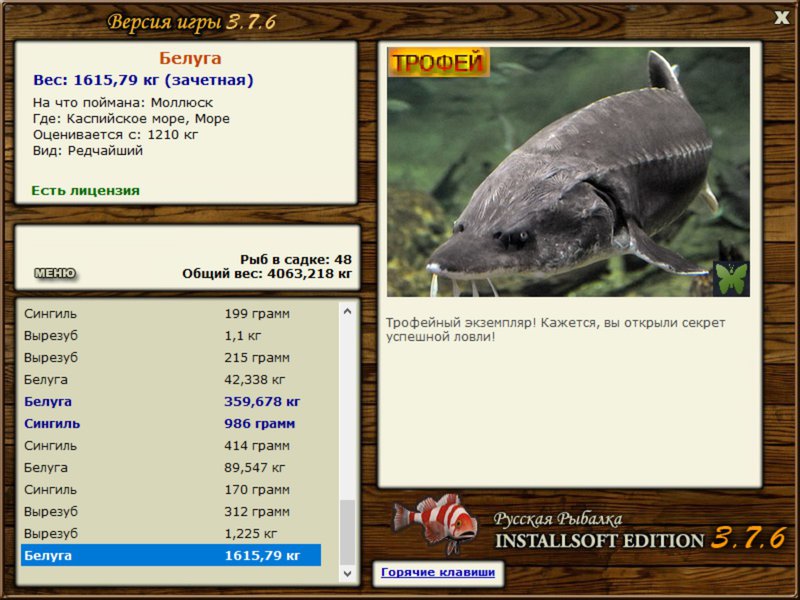Screen dimensions: 800x600
Task: Select the Вырезуб 215 грамм row
Action: pos(171,358)
